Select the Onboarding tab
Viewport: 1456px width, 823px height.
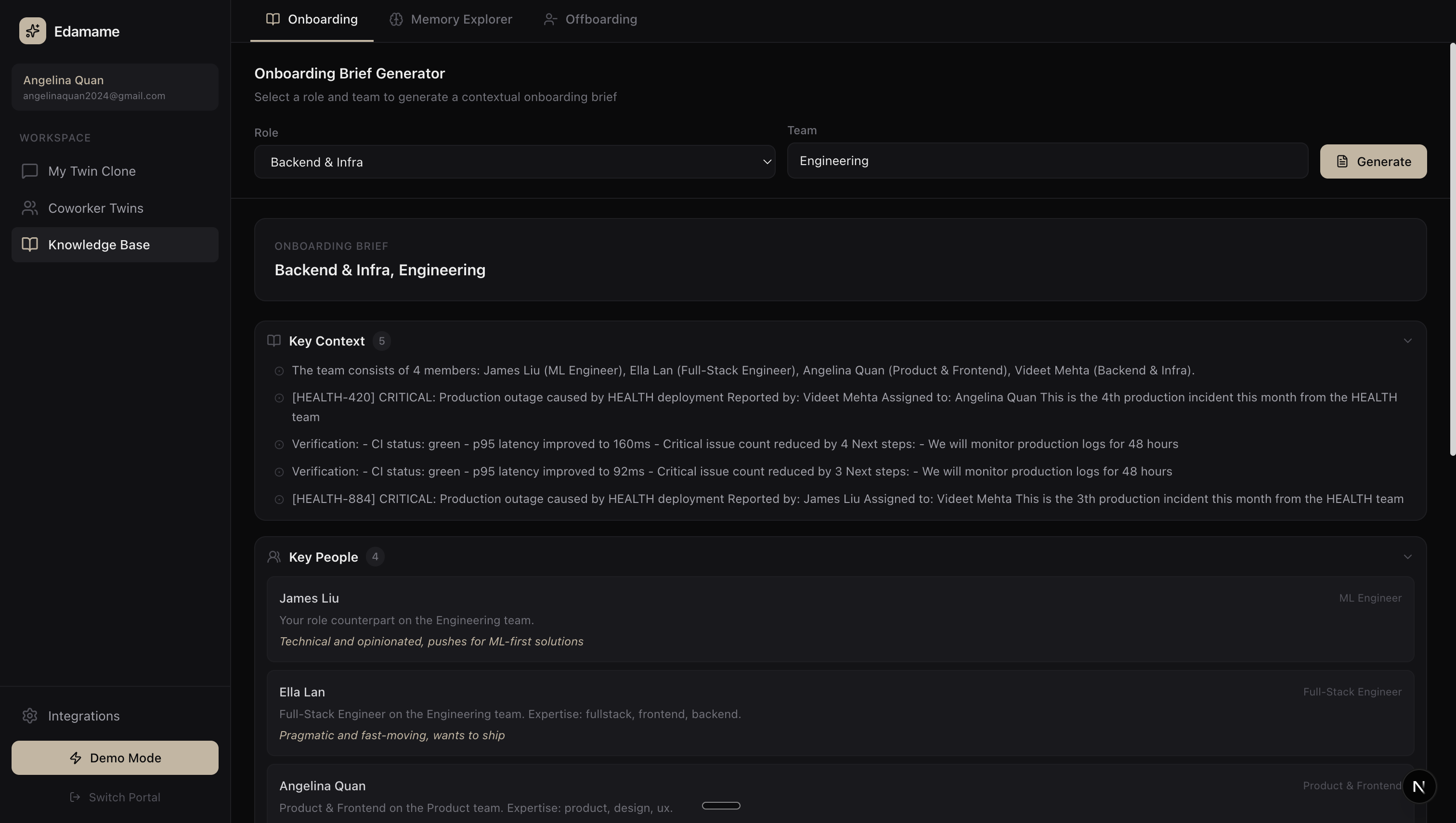point(312,19)
